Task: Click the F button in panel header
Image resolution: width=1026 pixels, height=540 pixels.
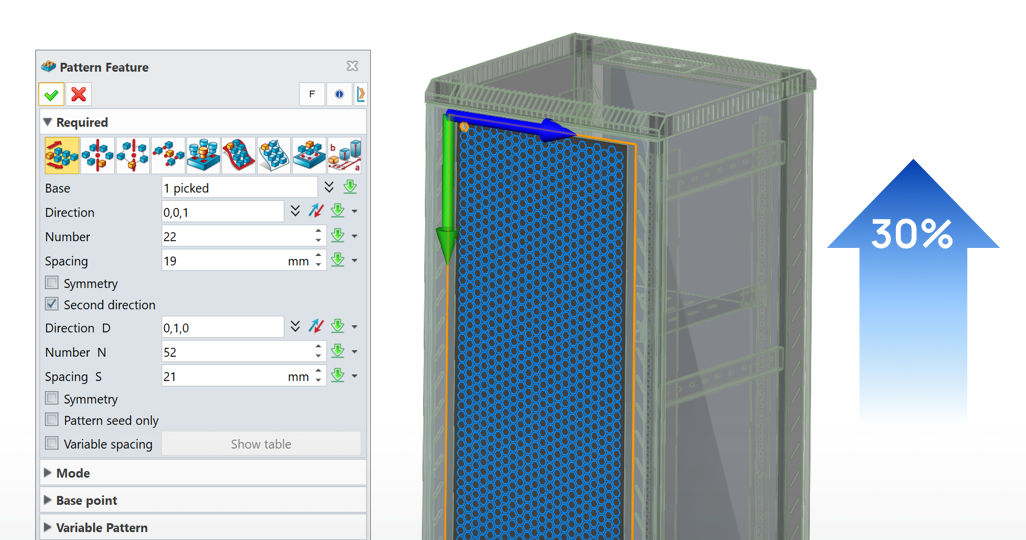Action: coord(312,94)
